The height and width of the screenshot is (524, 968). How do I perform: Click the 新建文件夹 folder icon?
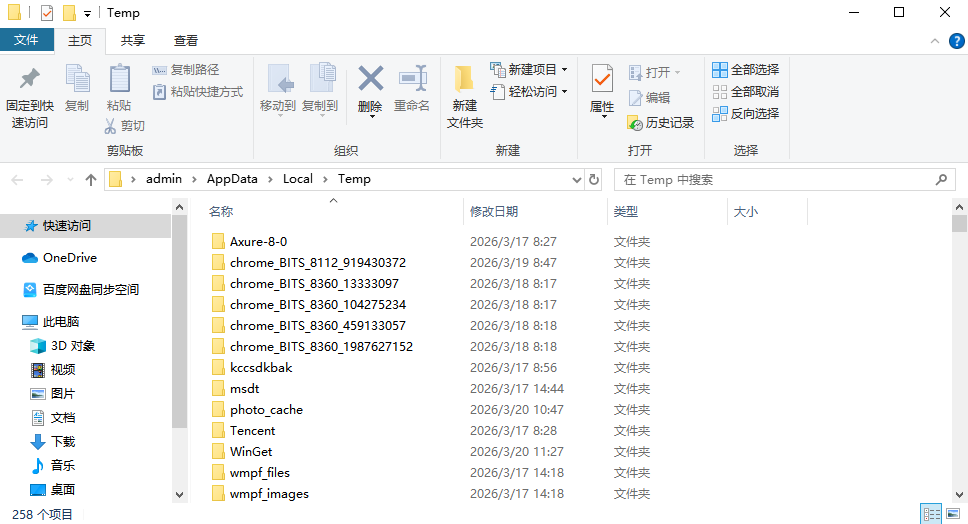(464, 78)
